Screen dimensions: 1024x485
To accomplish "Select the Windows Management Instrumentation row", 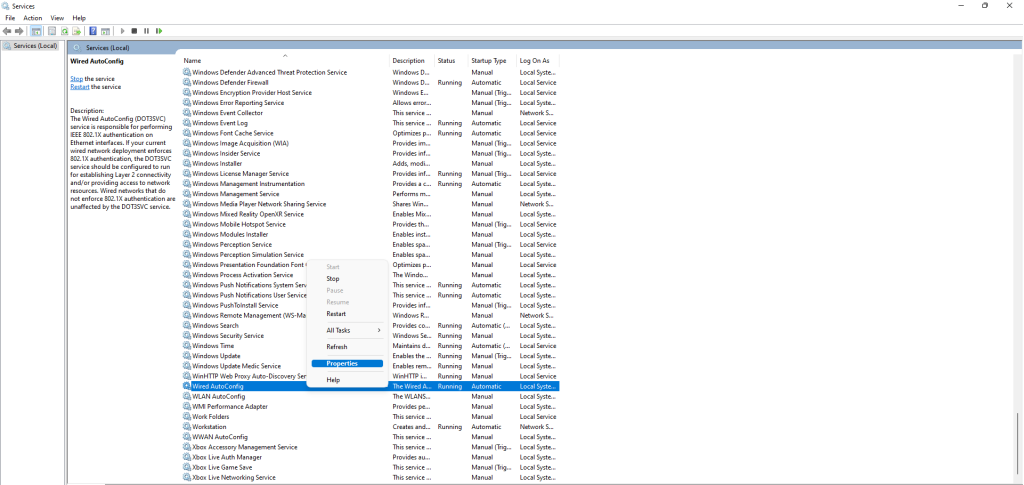I will [370, 184].
